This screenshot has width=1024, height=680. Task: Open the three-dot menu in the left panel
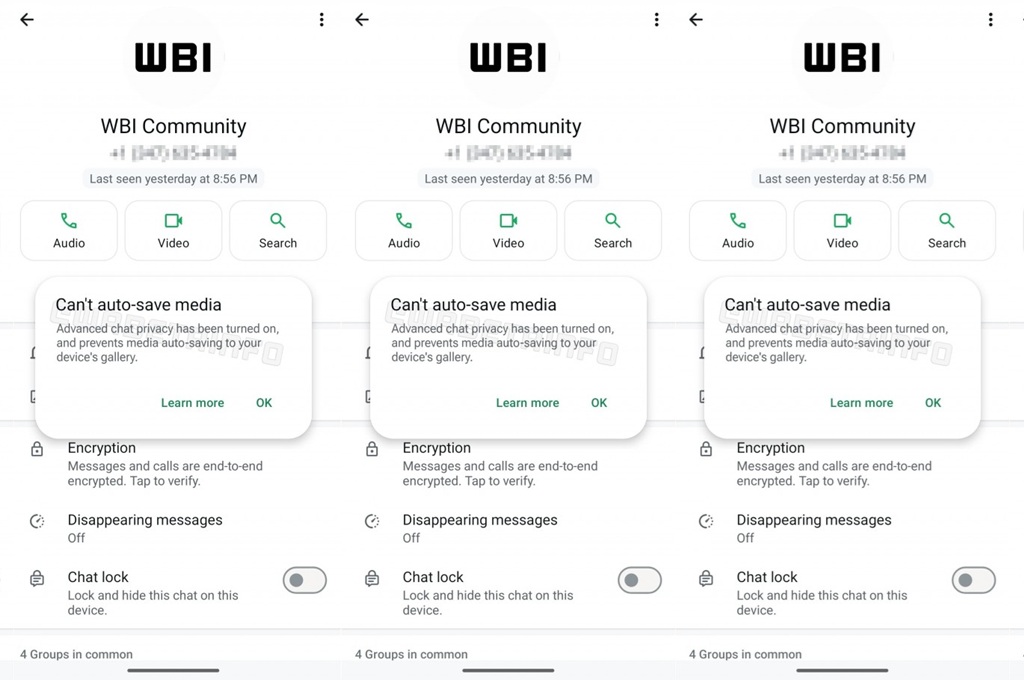(x=321, y=20)
